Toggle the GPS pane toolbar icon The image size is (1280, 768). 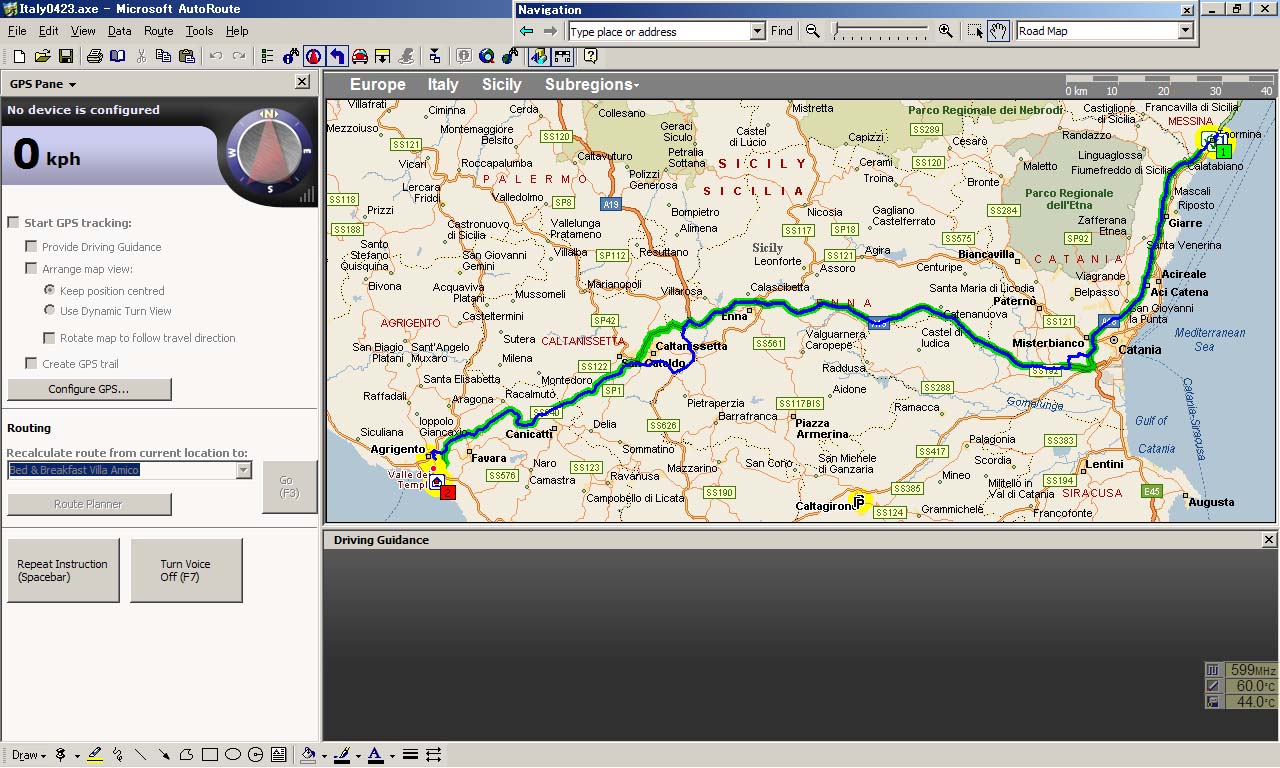tap(313, 56)
